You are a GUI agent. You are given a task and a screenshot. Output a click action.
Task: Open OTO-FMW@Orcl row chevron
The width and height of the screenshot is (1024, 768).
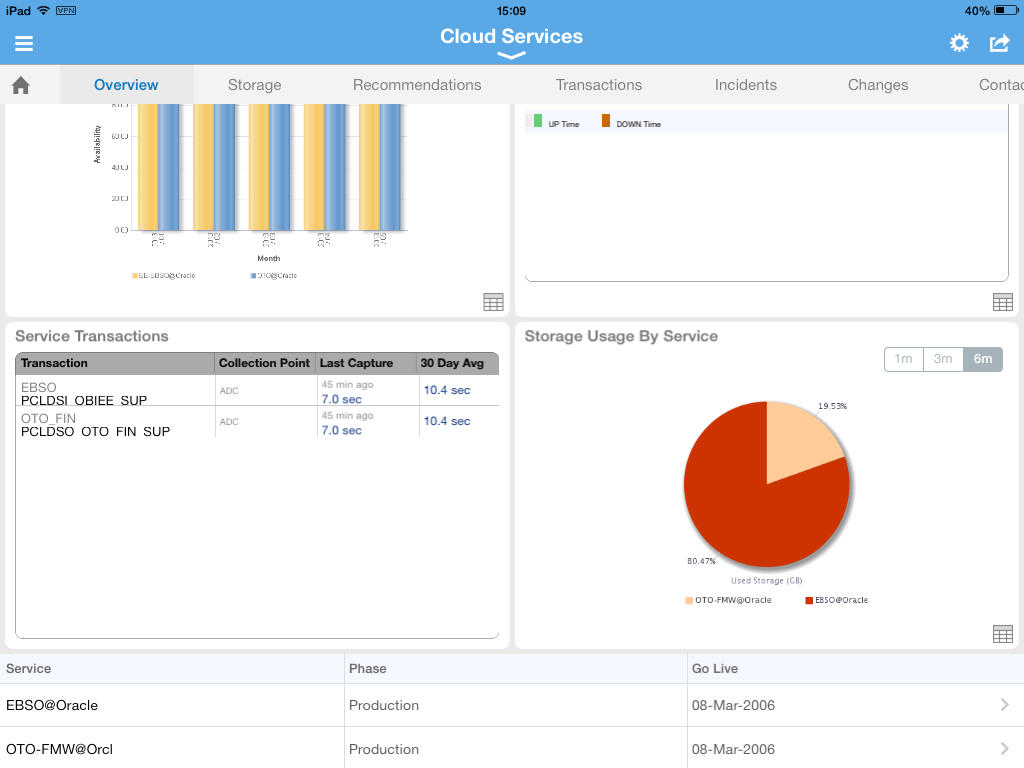tap(1004, 748)
